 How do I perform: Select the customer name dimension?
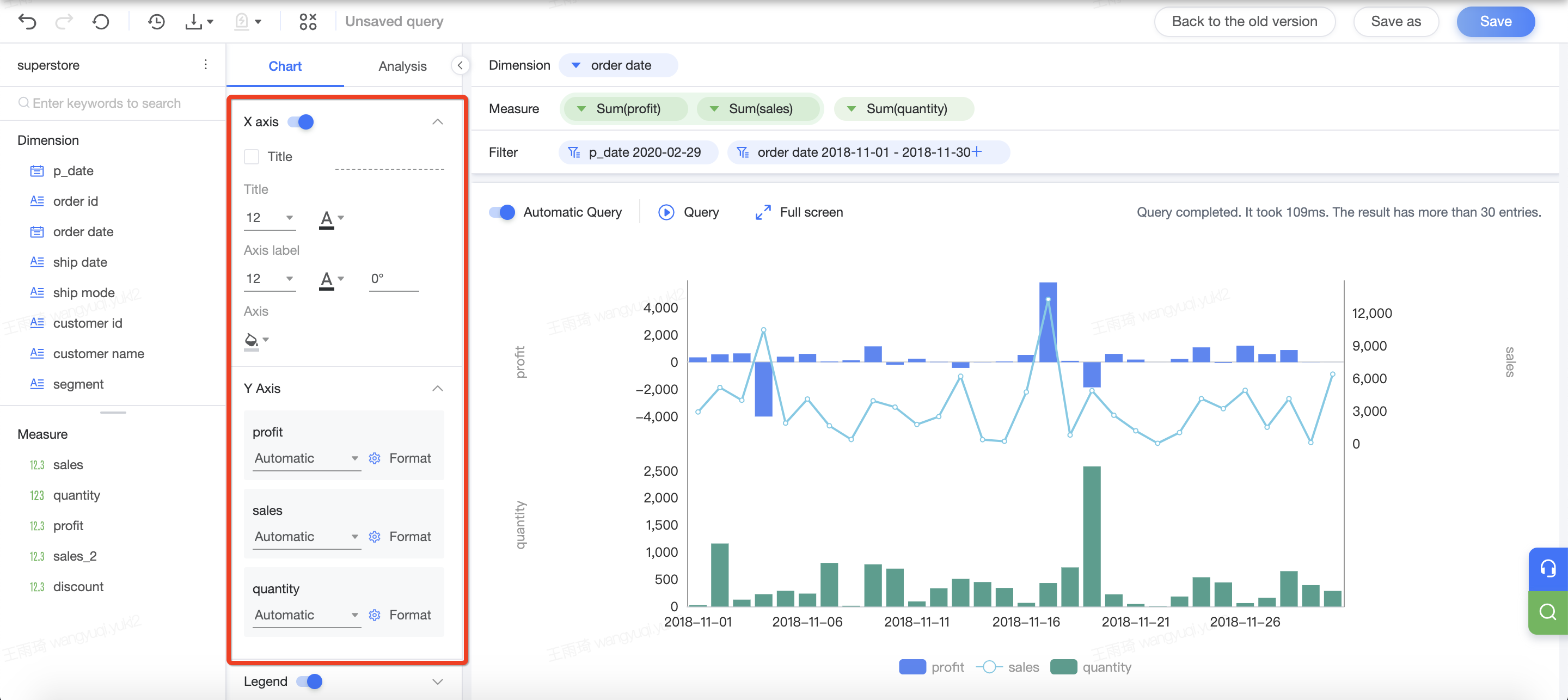pyautogui.click(x=99, y=354)
